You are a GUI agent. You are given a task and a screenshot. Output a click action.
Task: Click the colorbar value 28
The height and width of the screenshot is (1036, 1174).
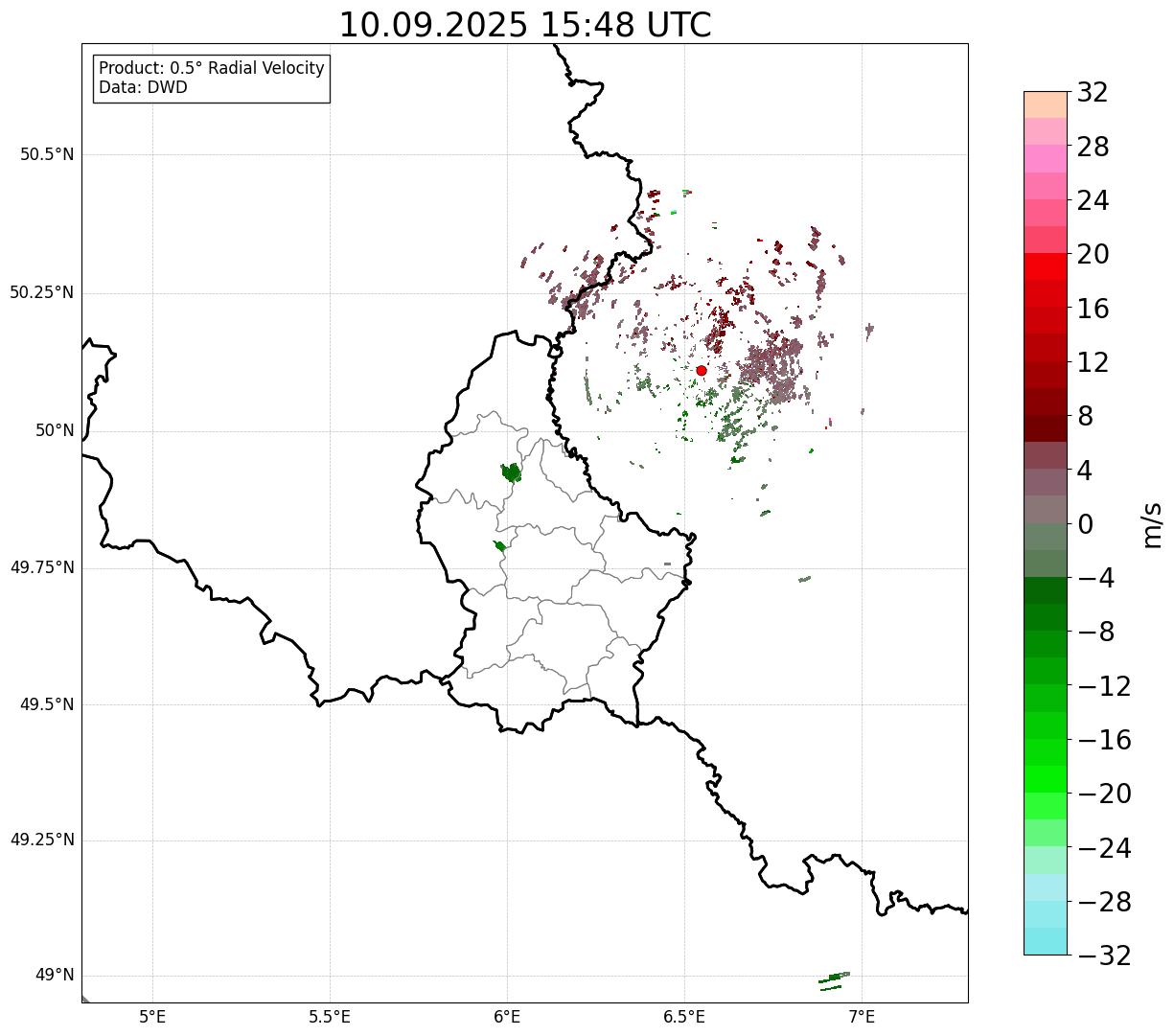tap(1093, 147)
